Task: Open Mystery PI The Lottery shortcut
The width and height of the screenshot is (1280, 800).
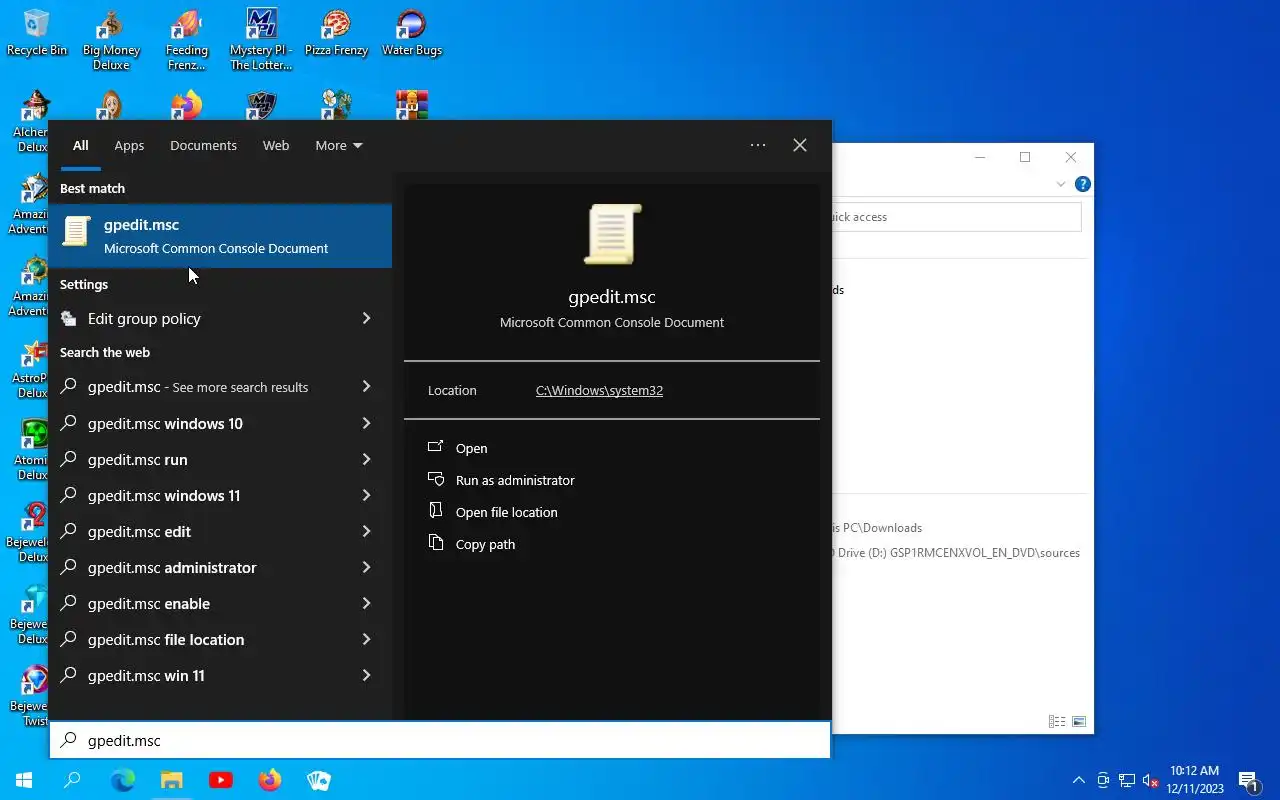Action: click(261, 40)
